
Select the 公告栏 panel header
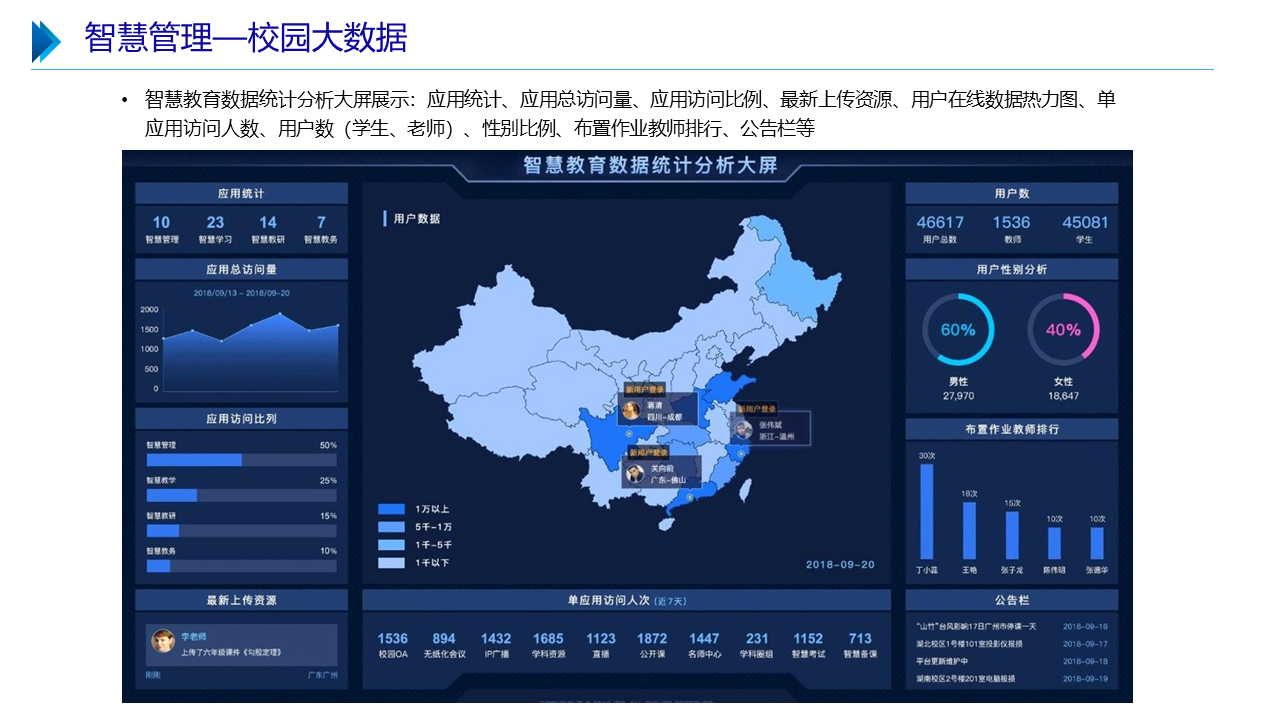pyautogui.click(x=1011, y=600)
